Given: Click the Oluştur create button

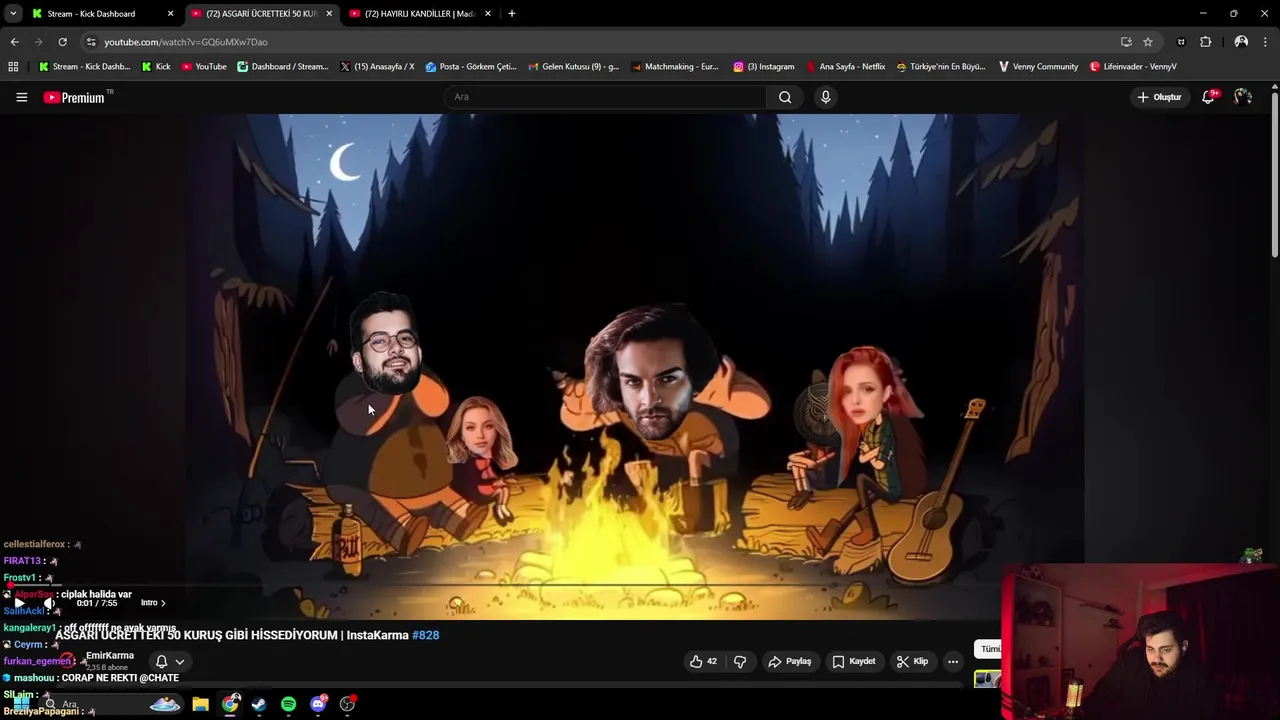Looking at the screenshot, I should (x=1159, y=97).
